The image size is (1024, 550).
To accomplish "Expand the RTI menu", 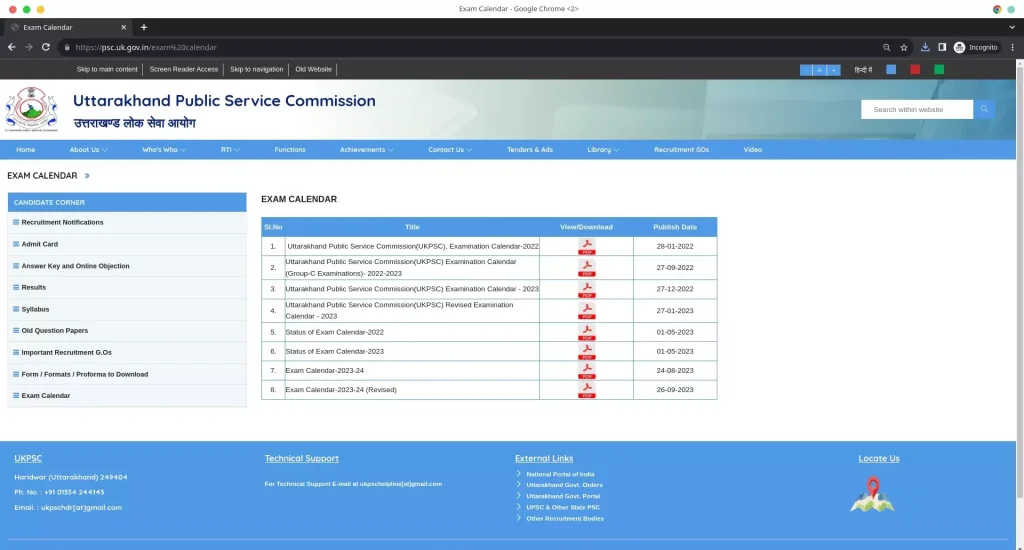I will pos(230,150).
